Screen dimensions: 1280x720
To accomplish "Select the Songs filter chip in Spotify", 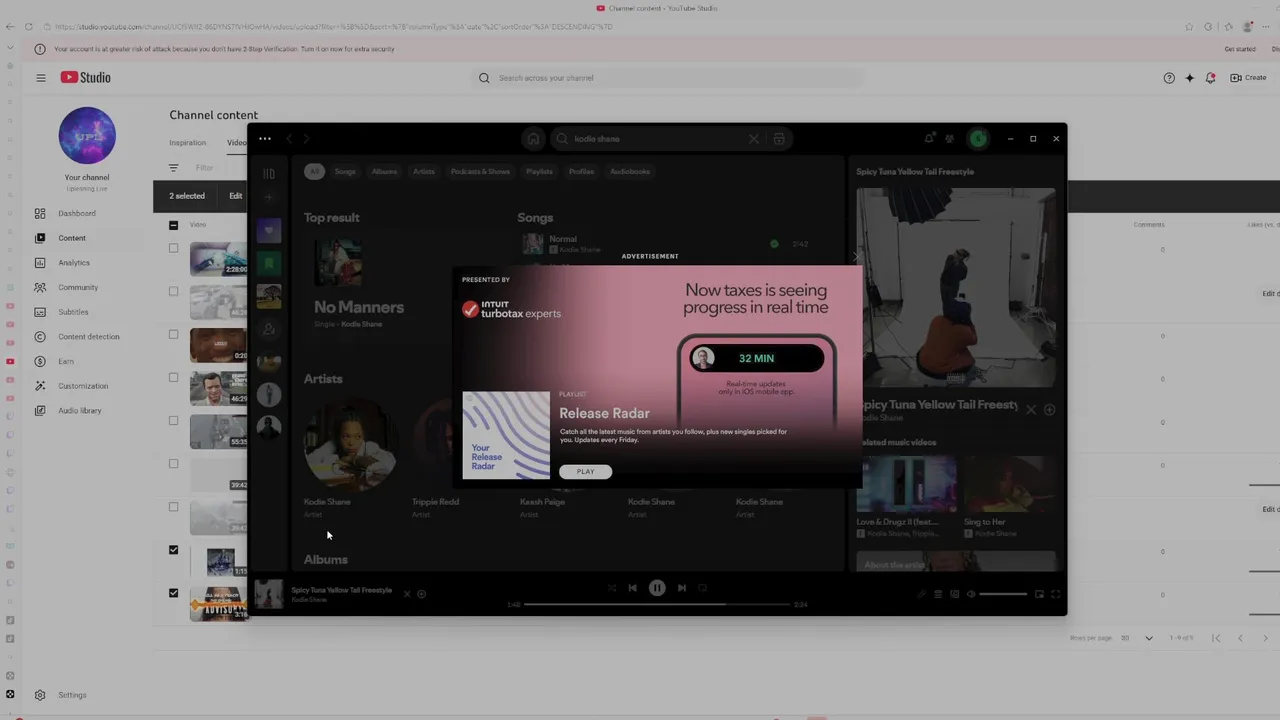I will click(345, 171).
